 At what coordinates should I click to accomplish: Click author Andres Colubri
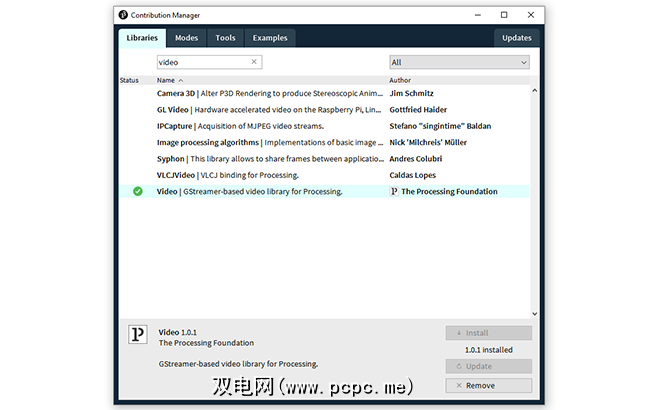[x=415, y=158]
